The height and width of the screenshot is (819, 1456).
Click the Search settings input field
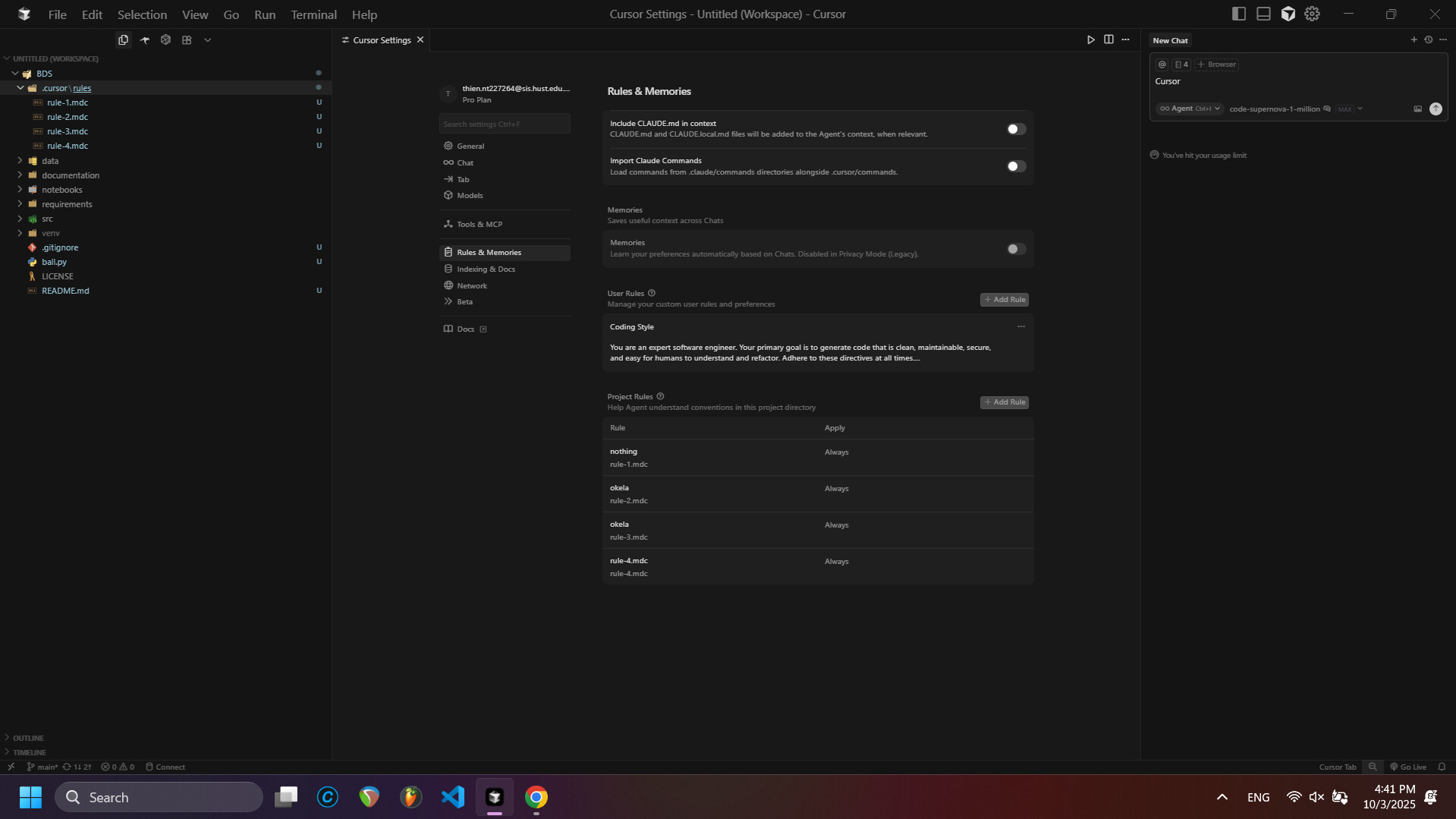(x=504, y=124)
